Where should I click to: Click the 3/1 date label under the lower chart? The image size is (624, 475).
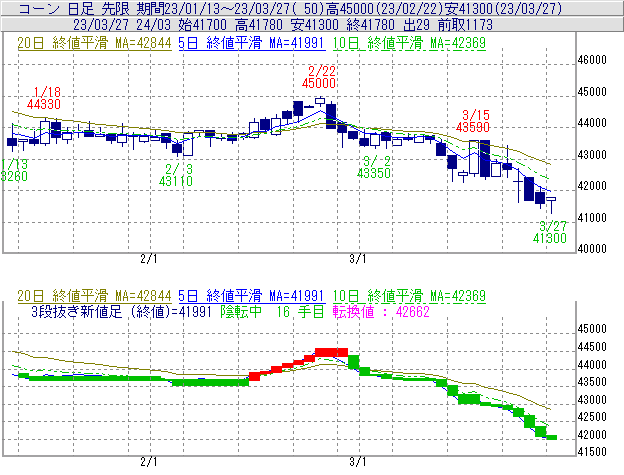[358, 462]
